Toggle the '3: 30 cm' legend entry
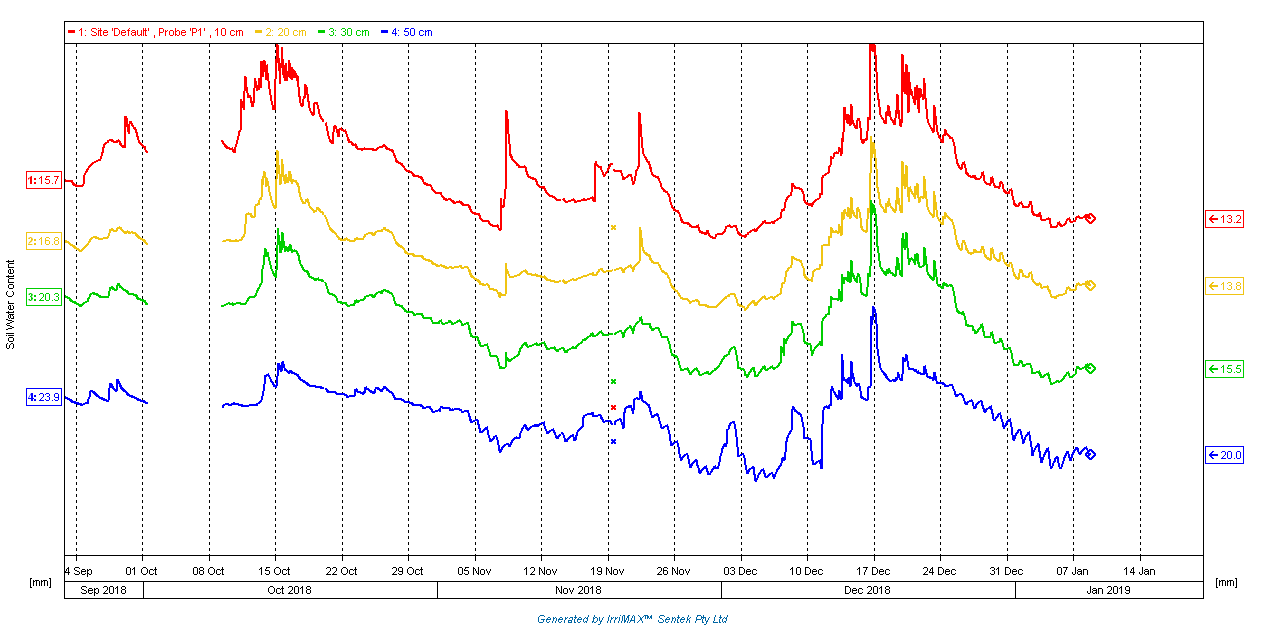The image size is (1262, 625). [347, 32]
